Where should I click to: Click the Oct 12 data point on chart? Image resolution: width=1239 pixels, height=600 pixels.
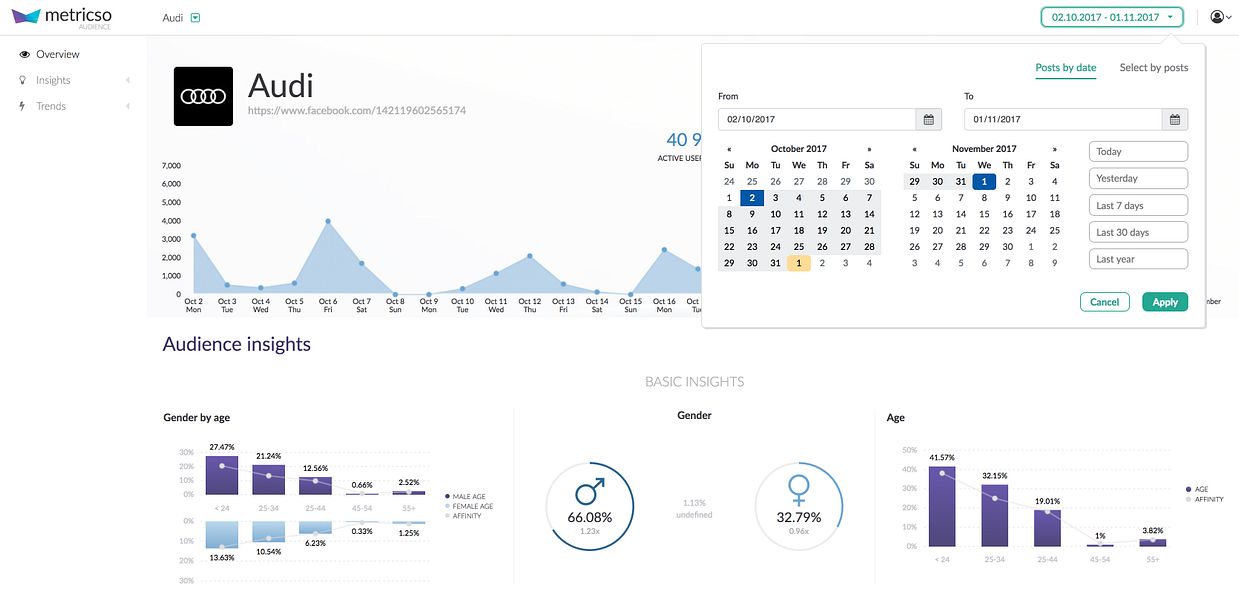pos(530,256)
